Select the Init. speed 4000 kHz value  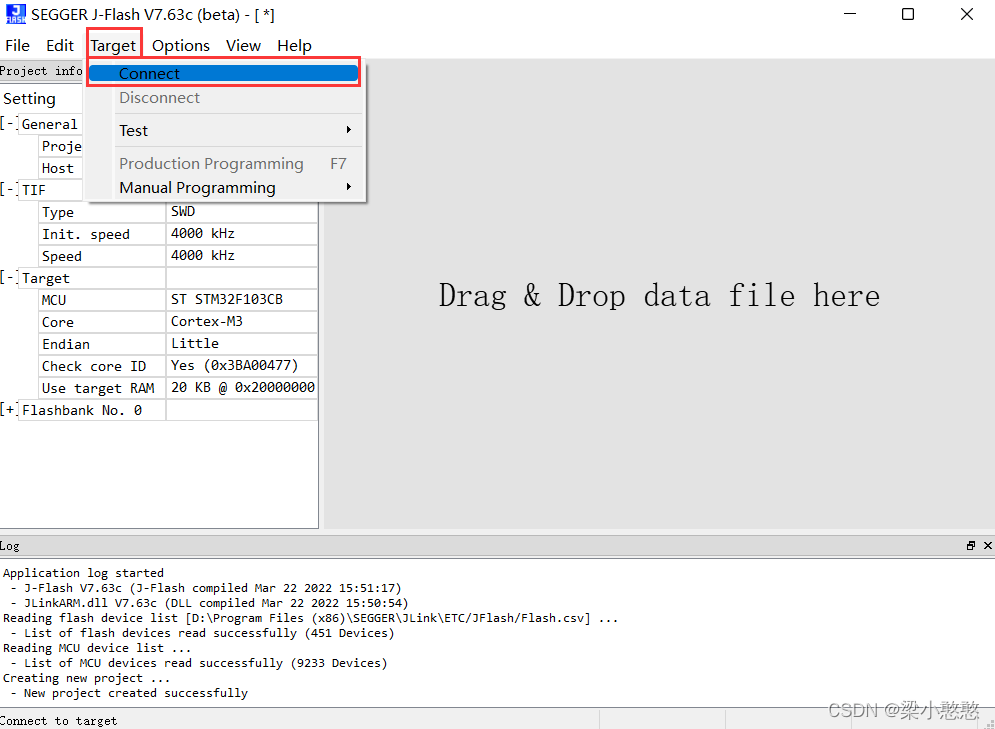(242, 233)
